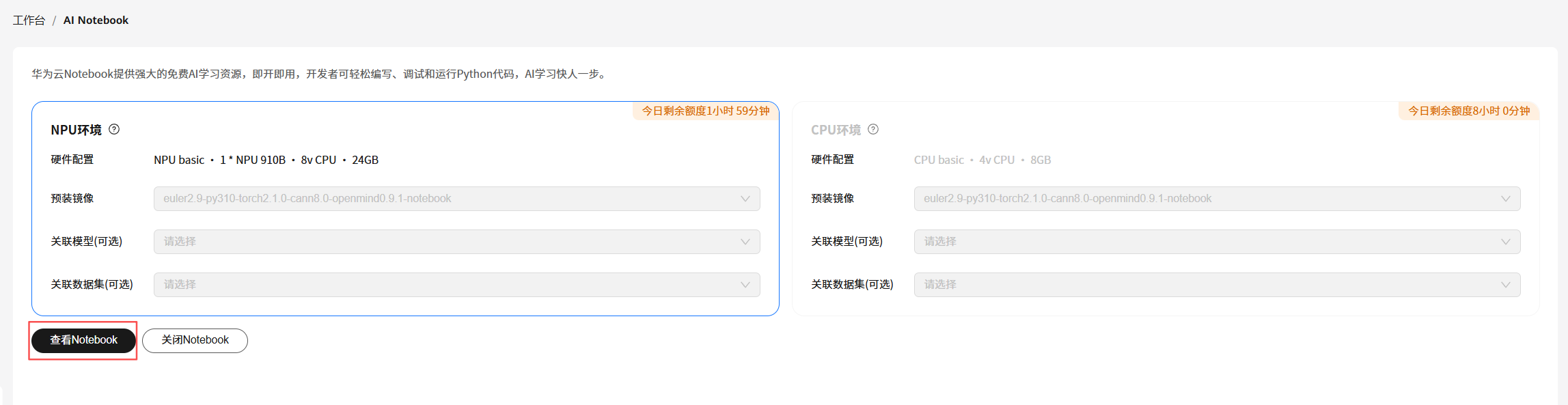The height and width of the screenshot is (405, 1568).
Task: Open the NPU 预装镜像 dropdown
Action: pyautogui.click(x=456, y=199)
